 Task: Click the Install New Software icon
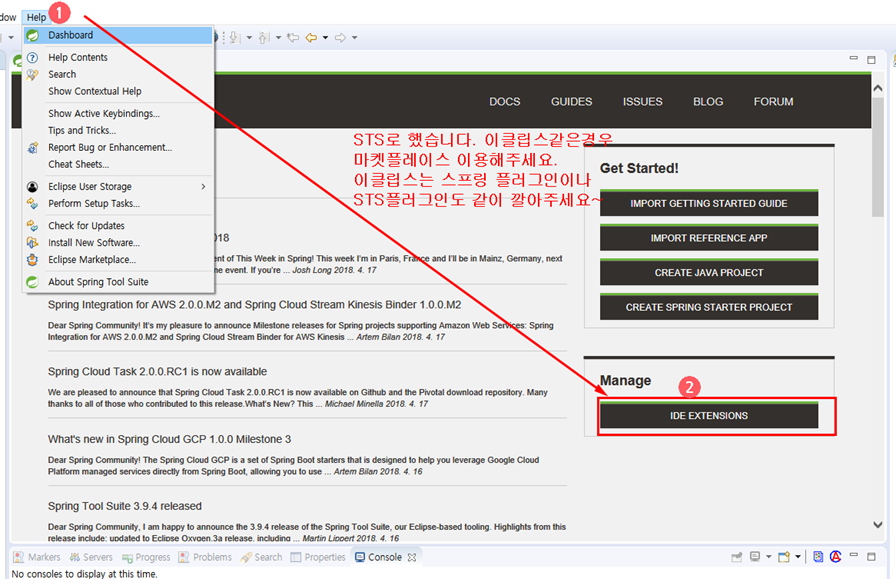(x=33, y=243)
